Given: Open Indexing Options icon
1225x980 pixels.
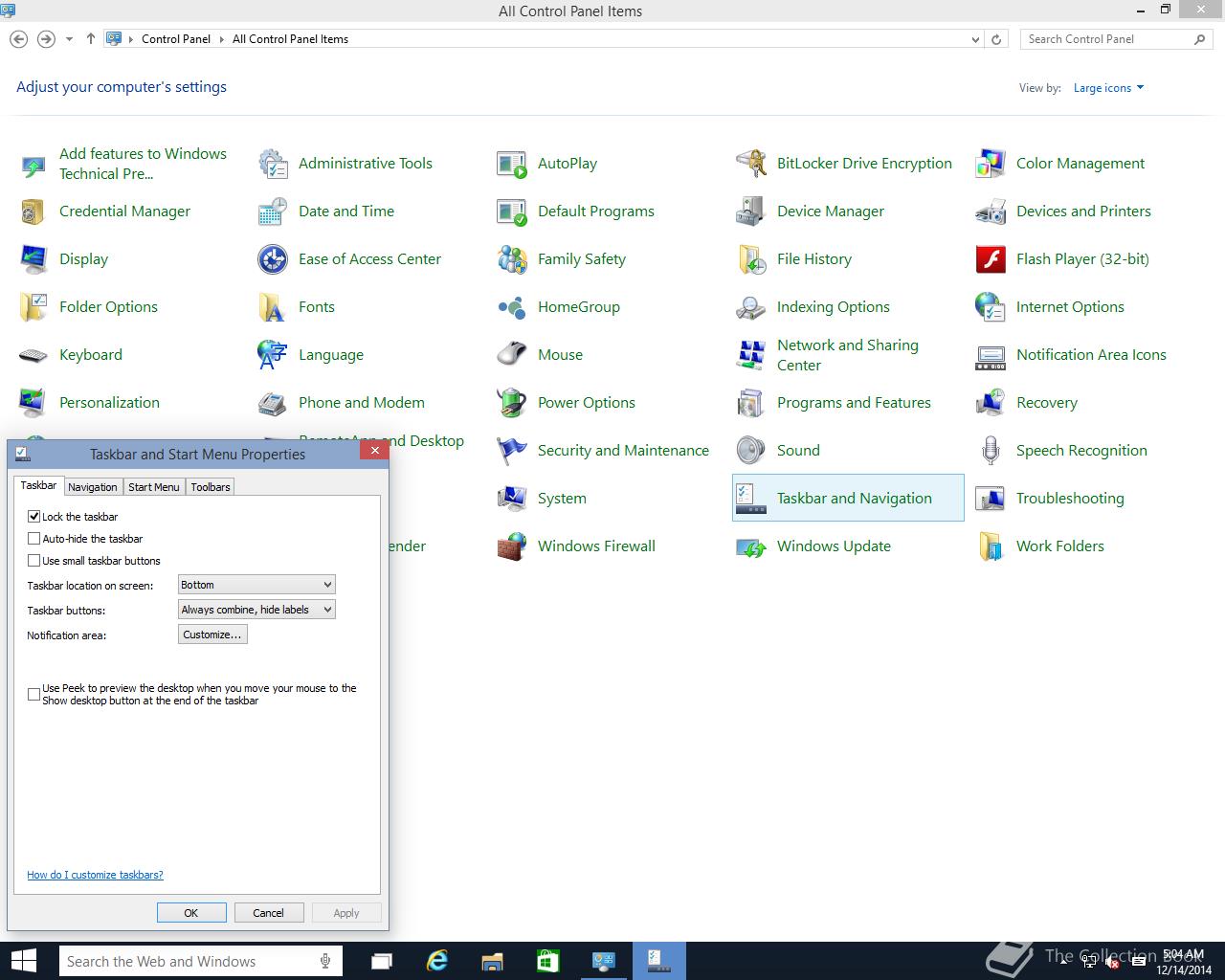Looking at the screenshot, I should [x=751, y=307].
